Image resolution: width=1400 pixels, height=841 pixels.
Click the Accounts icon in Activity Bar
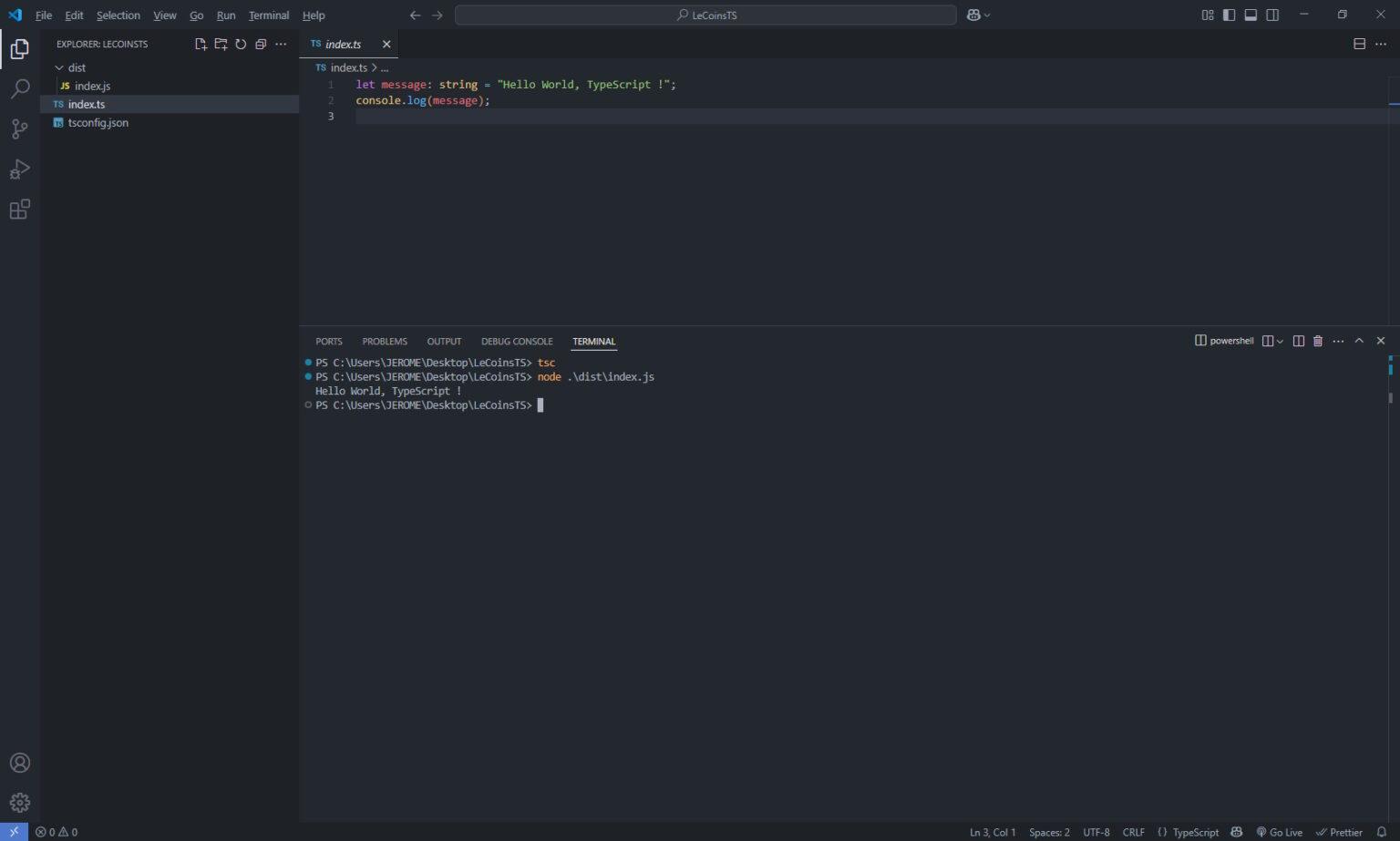coord(19,763)
